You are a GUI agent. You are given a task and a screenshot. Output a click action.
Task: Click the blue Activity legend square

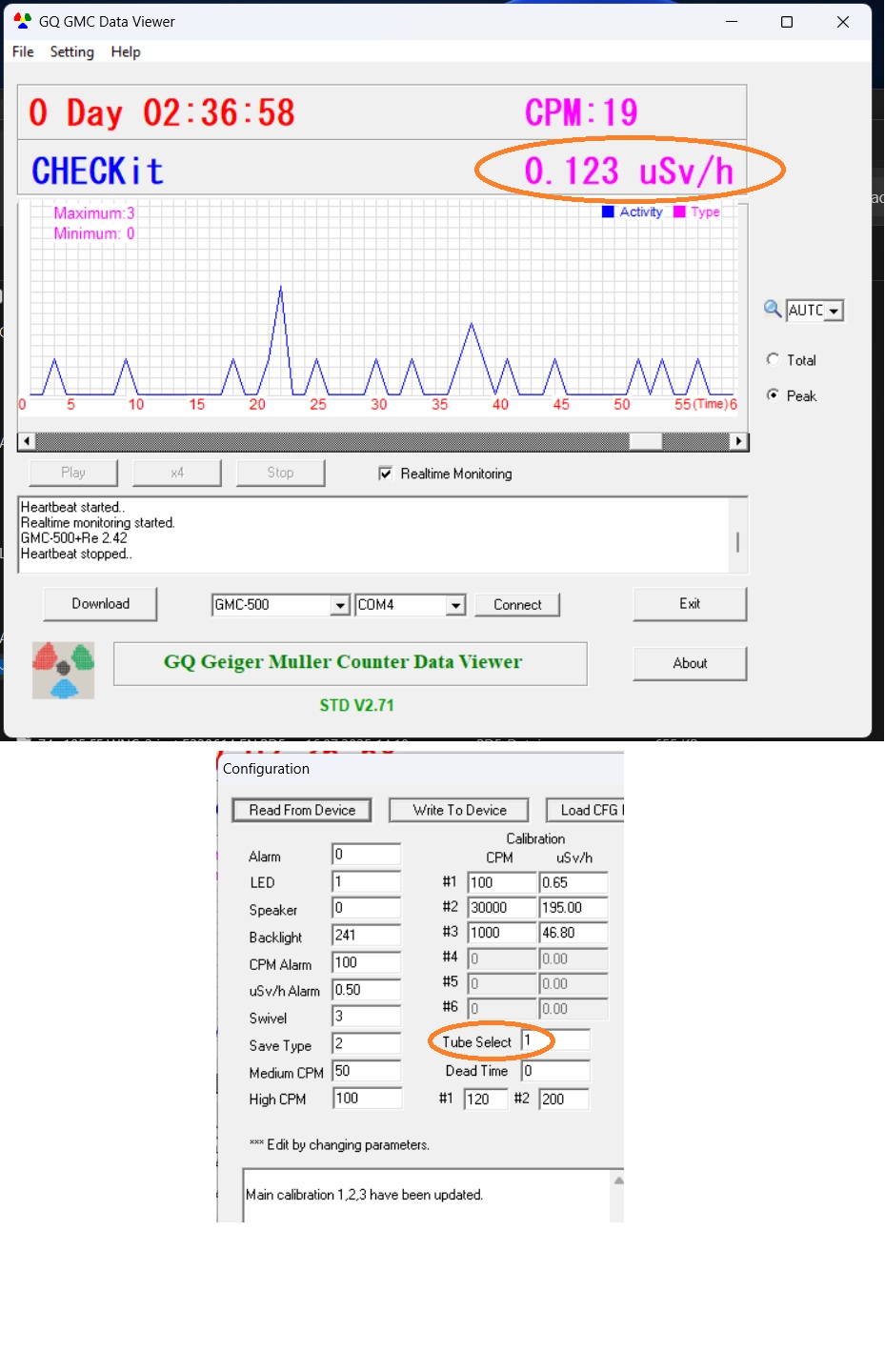click(608, 212)
